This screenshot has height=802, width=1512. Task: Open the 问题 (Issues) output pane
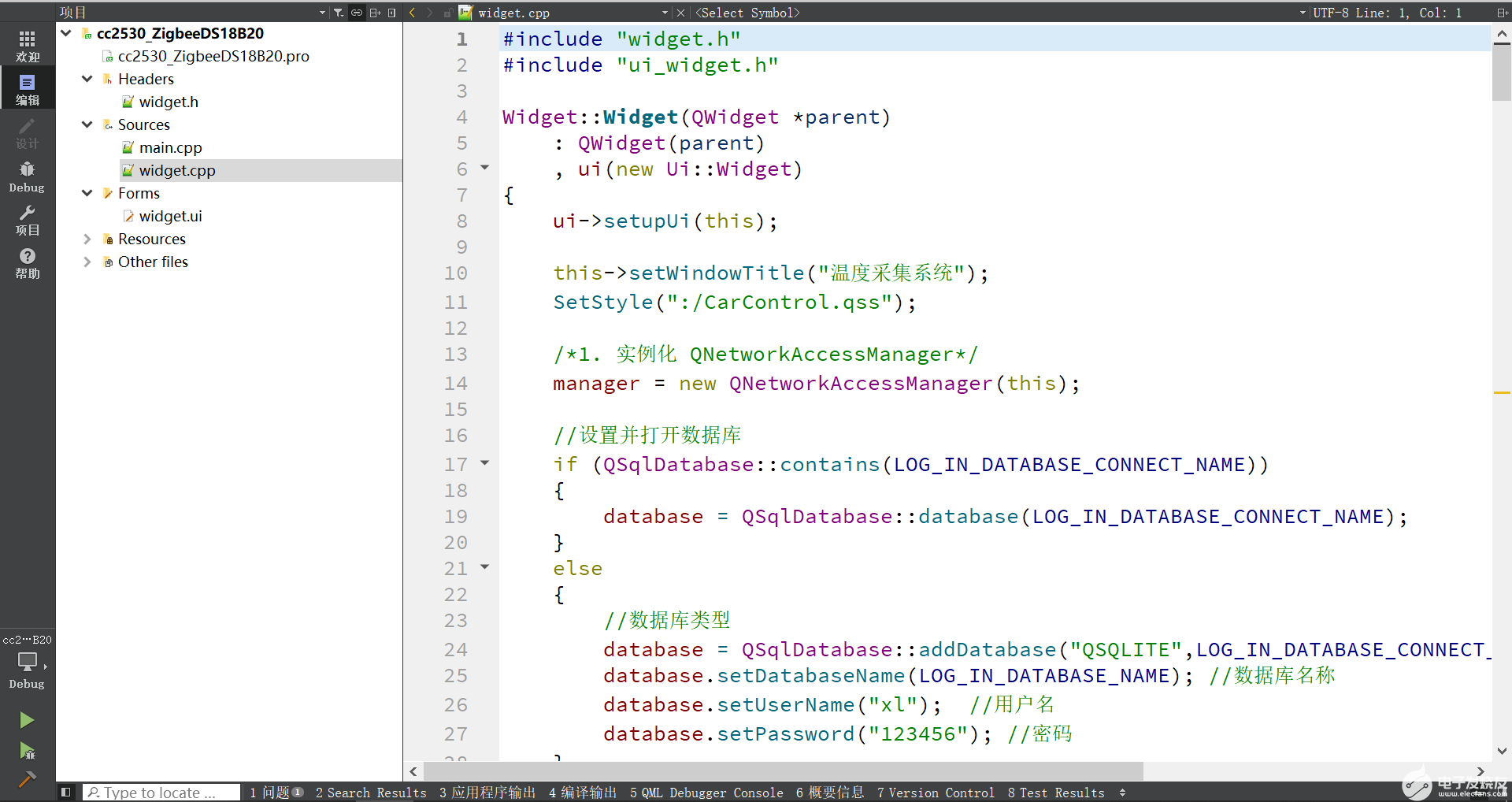tap(276, 793)
